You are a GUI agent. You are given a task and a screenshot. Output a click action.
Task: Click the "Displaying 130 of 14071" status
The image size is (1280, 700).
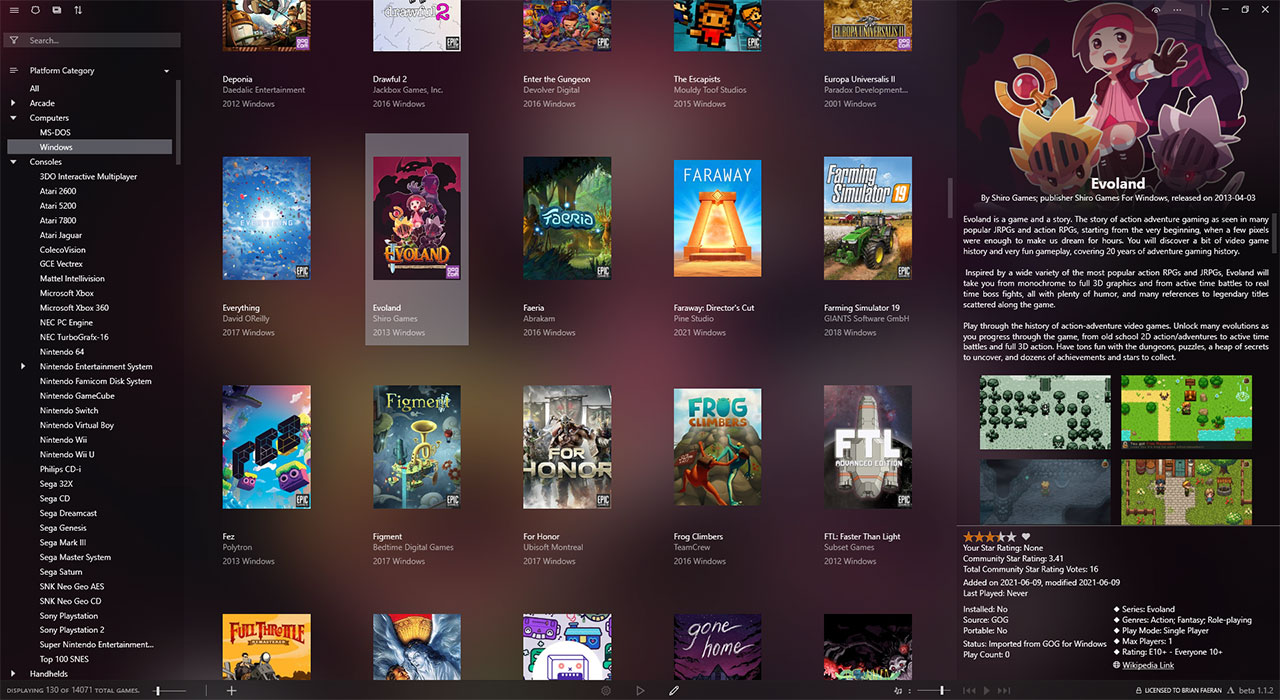(x=74, y=691)
